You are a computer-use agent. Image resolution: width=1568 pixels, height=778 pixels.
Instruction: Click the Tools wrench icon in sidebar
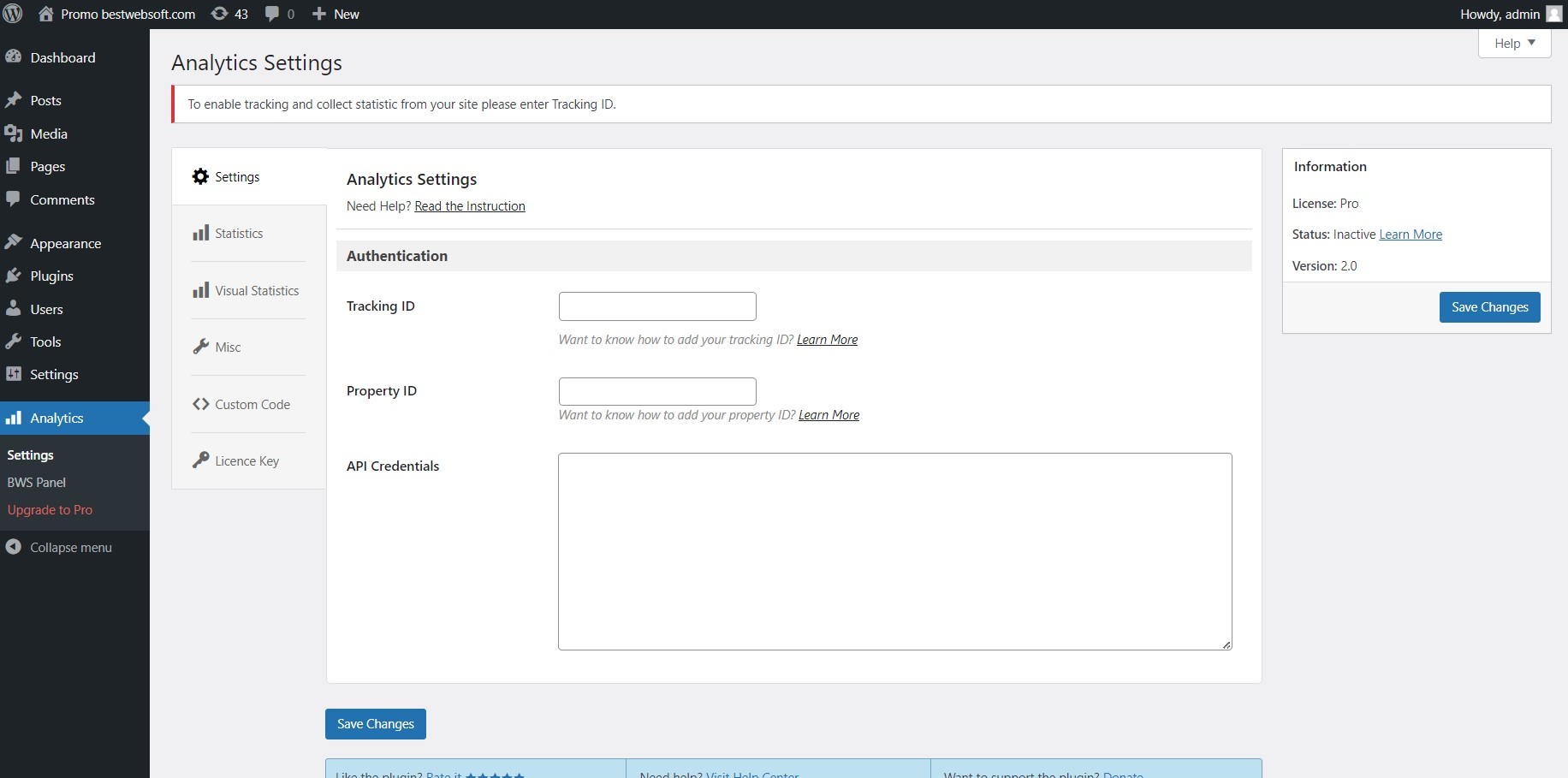13,341
